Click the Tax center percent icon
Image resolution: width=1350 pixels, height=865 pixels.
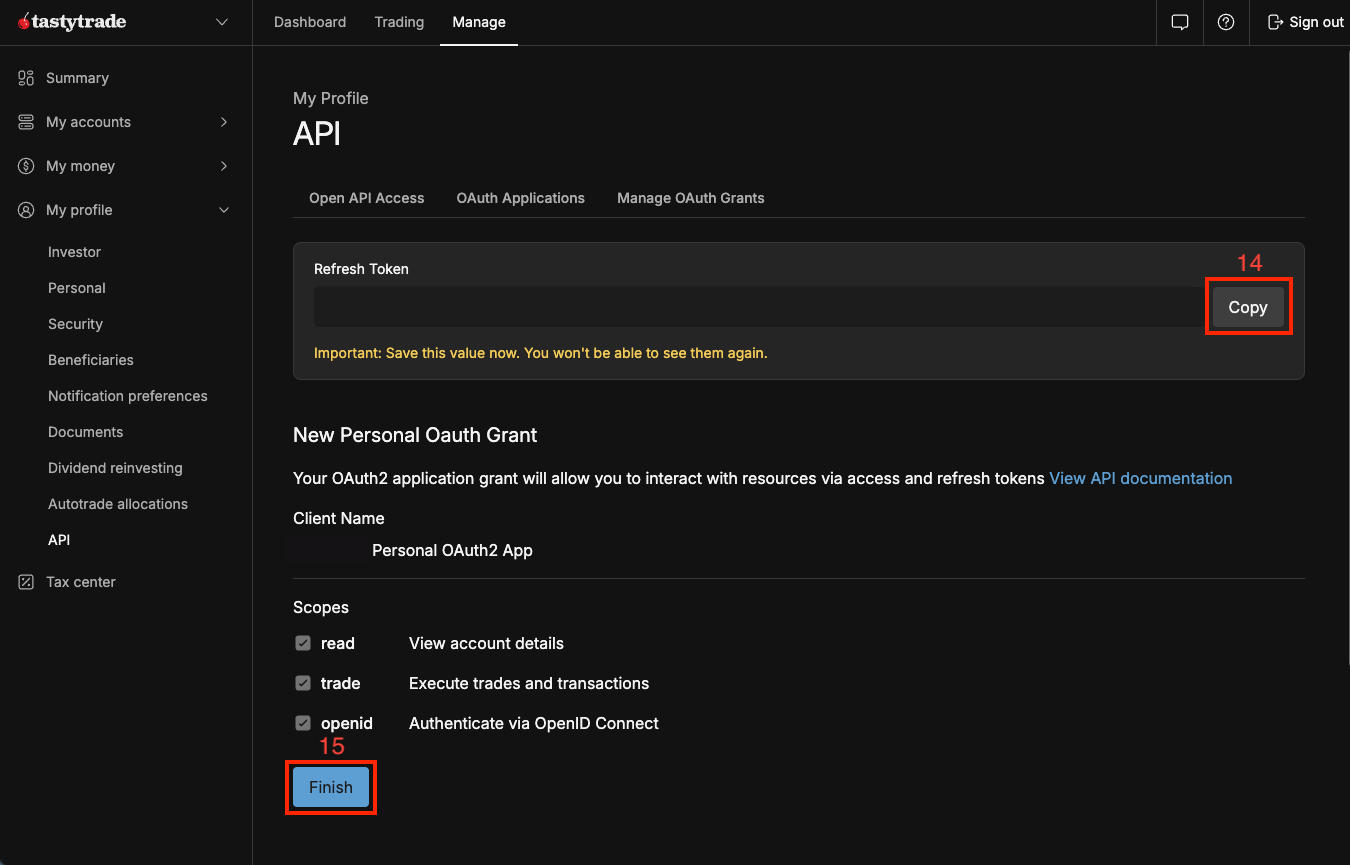pos(26,582)
